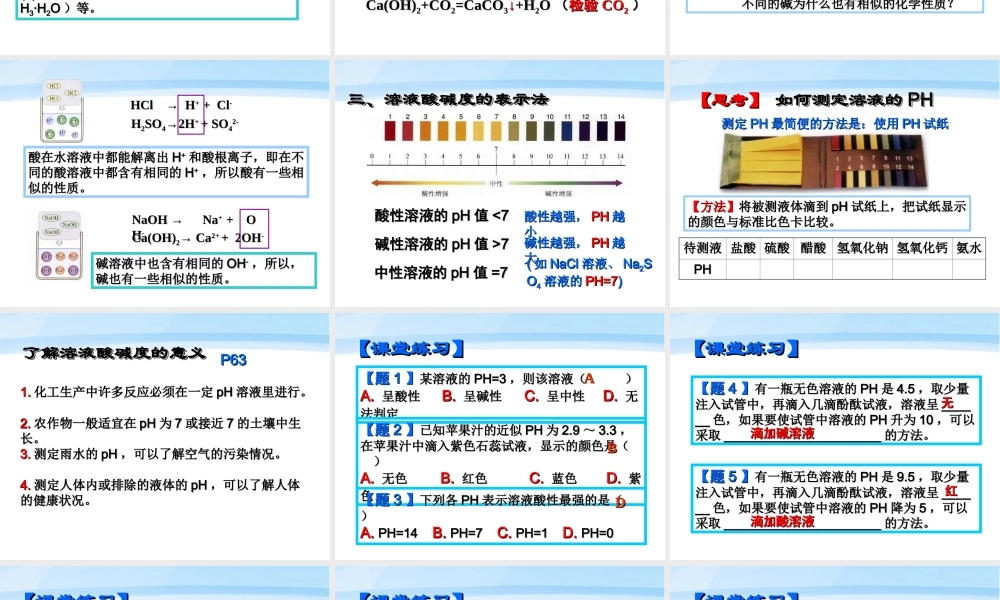
Task: Click the 氢氧化钠 table cell
Action: [862, 248]
